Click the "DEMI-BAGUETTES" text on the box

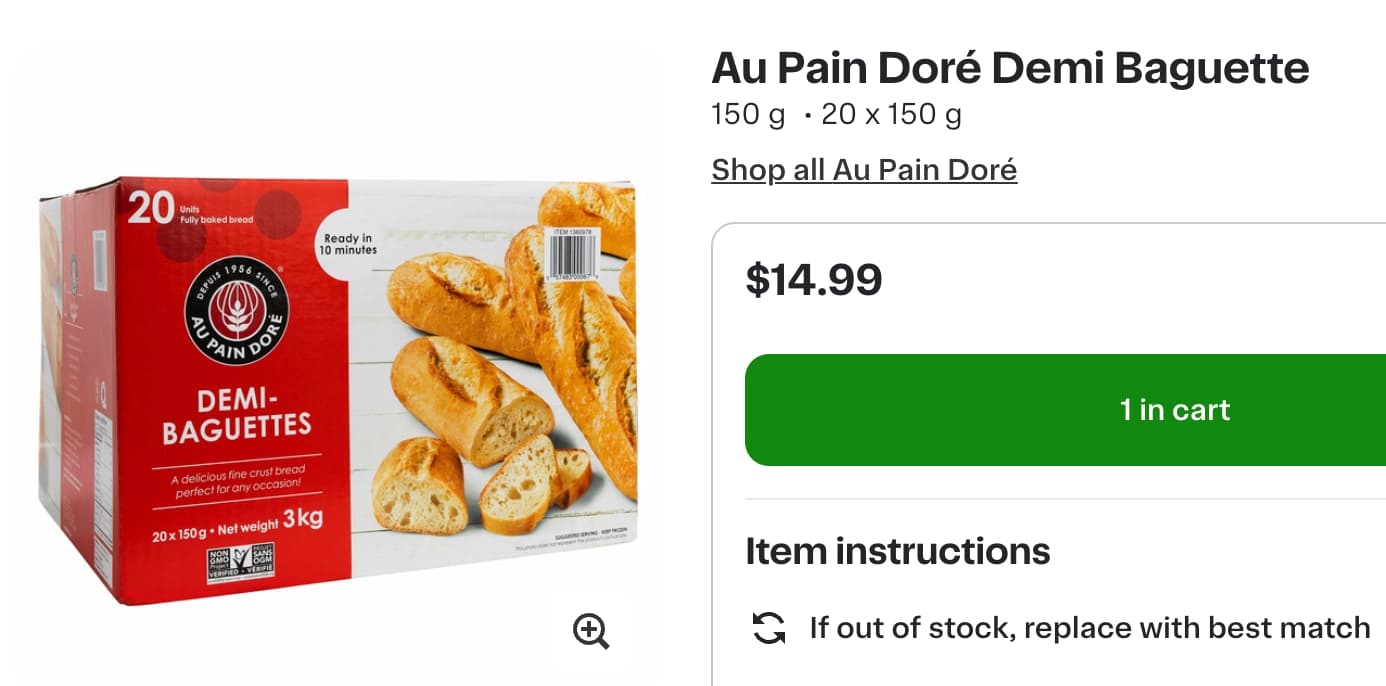[237, 415]
